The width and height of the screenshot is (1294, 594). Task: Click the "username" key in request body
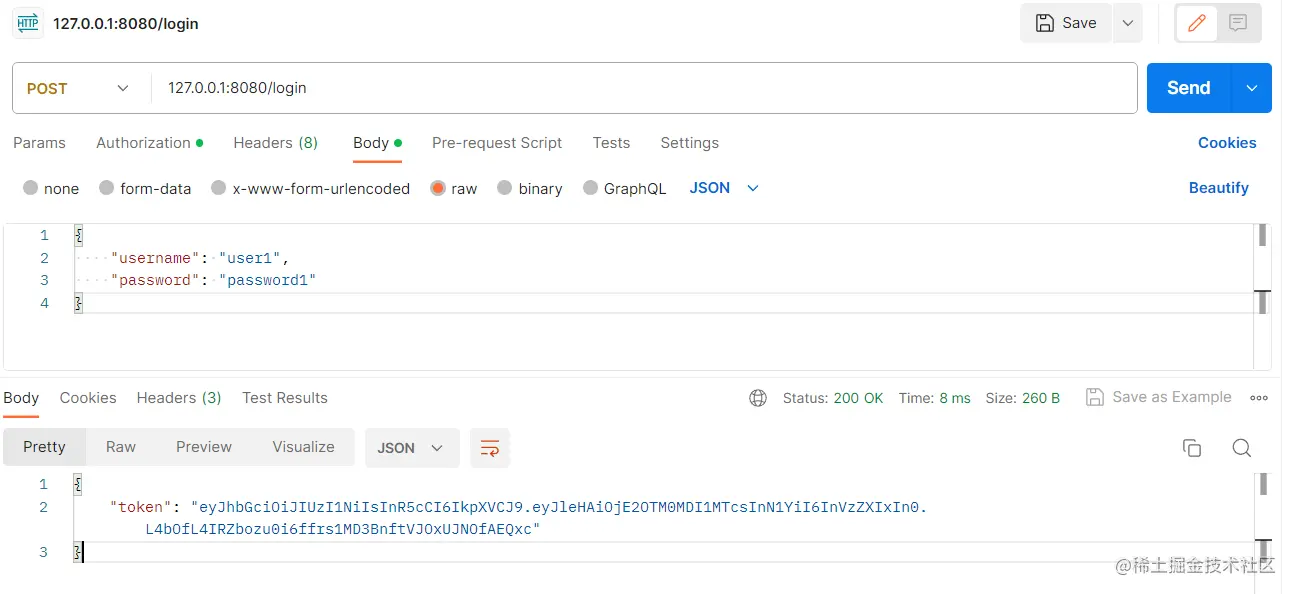click(155, 258)
